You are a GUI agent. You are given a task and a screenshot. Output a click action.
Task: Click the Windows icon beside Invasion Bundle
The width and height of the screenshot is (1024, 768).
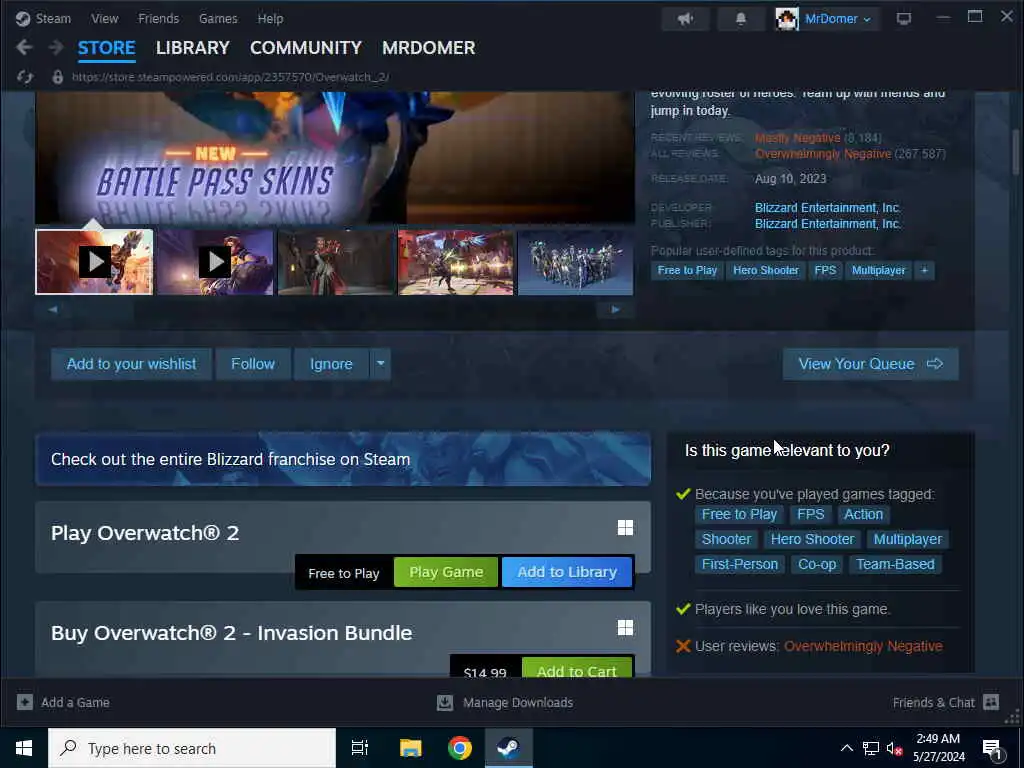[x=625, y=628]
